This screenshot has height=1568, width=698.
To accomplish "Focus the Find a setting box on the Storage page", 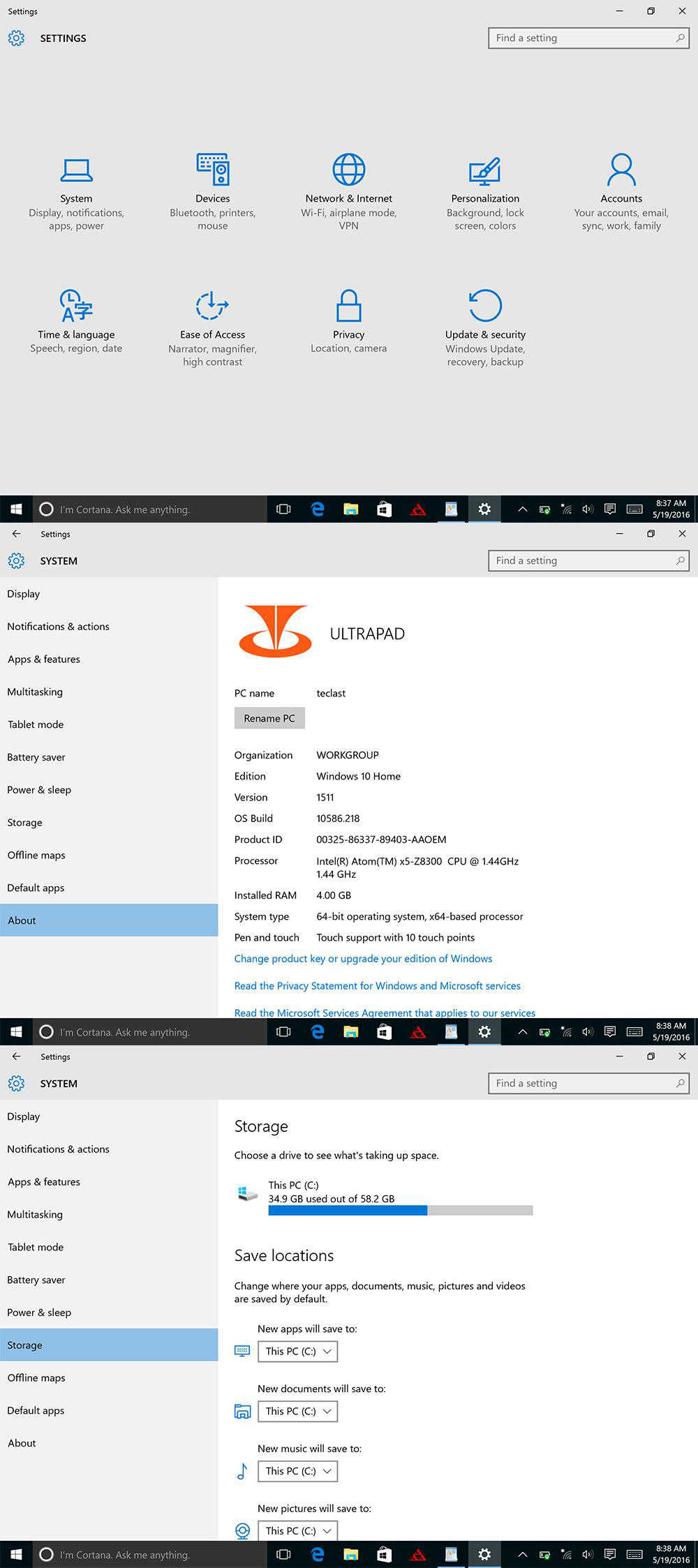I will point(588,1083).
